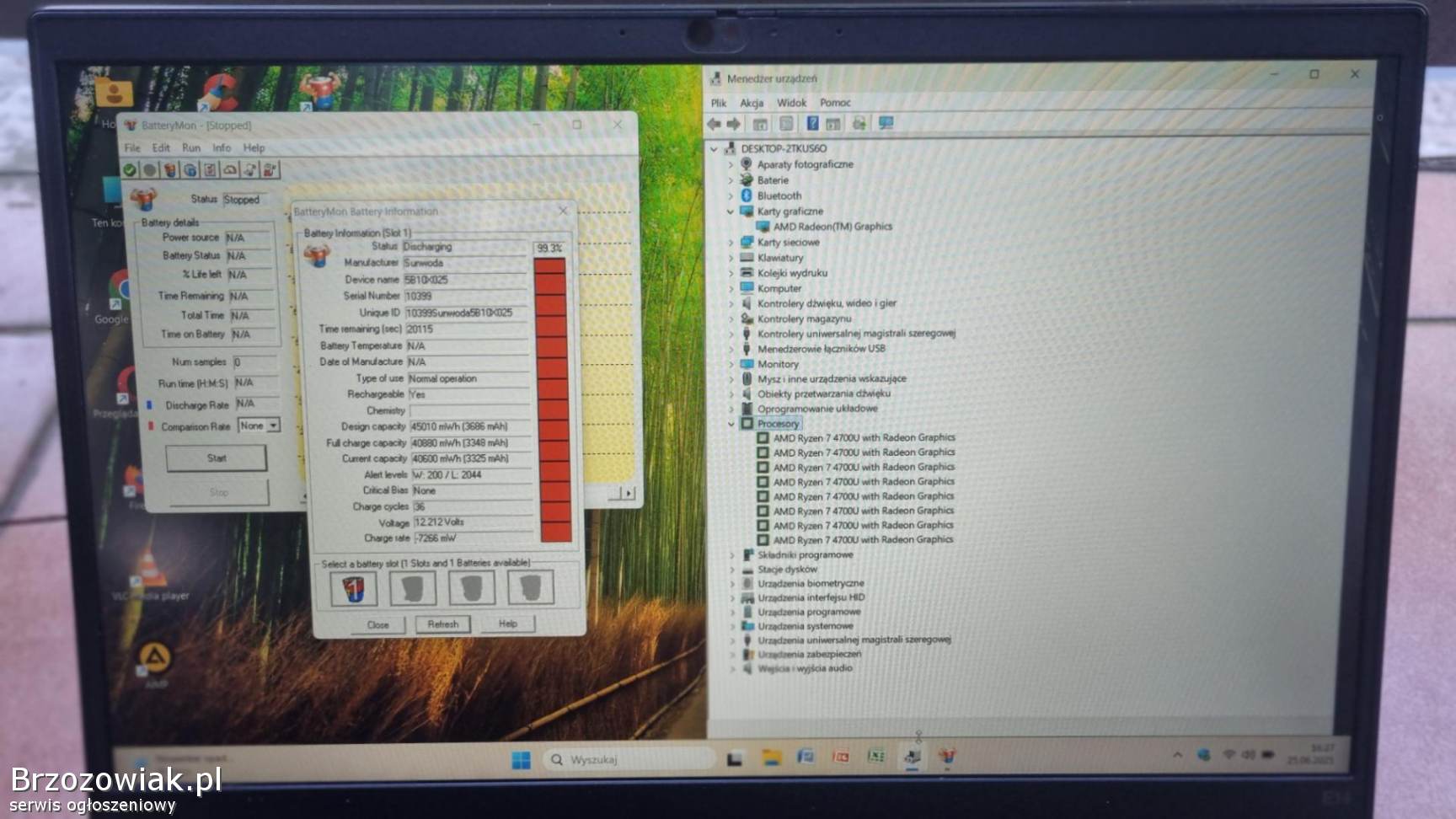Click the Windows Start button

[x=521, y=760]
